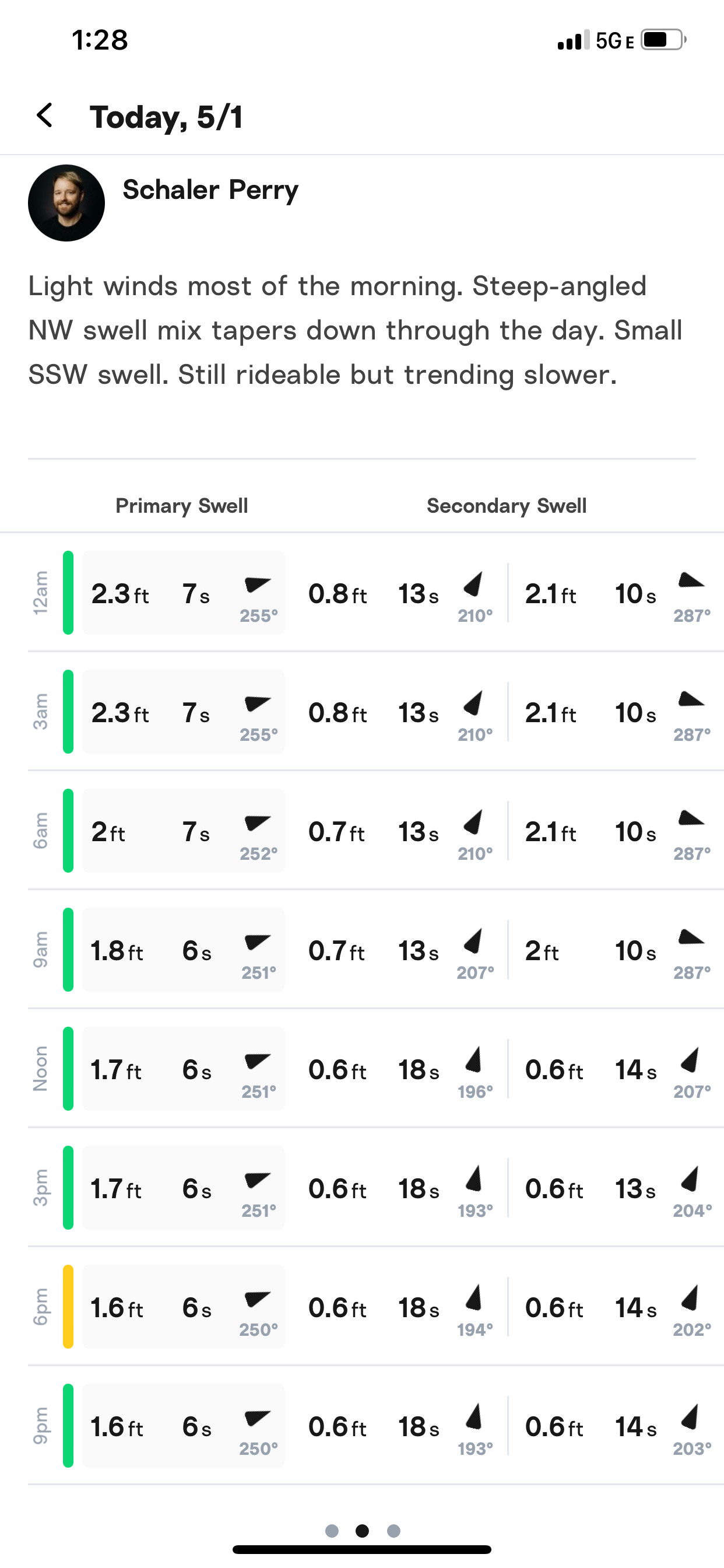Viewport: 724px width, 1568px height.
Task: Select the yellow 6pm condition bar
Action: pos(68,1306)
